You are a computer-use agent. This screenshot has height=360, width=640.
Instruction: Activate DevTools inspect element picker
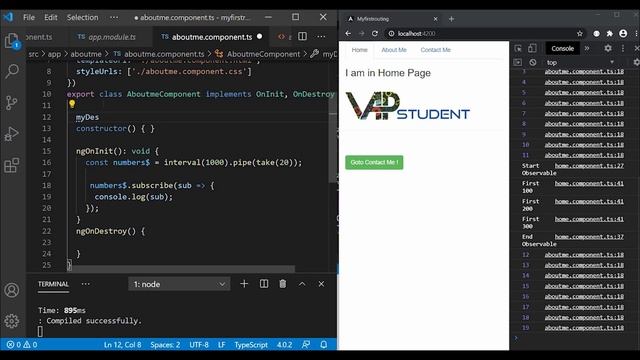518,48
